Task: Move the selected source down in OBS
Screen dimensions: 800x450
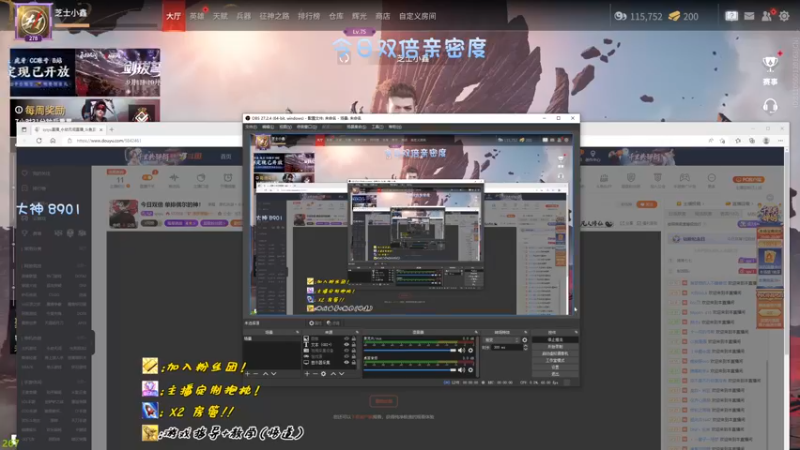Action: click(341, 373)
